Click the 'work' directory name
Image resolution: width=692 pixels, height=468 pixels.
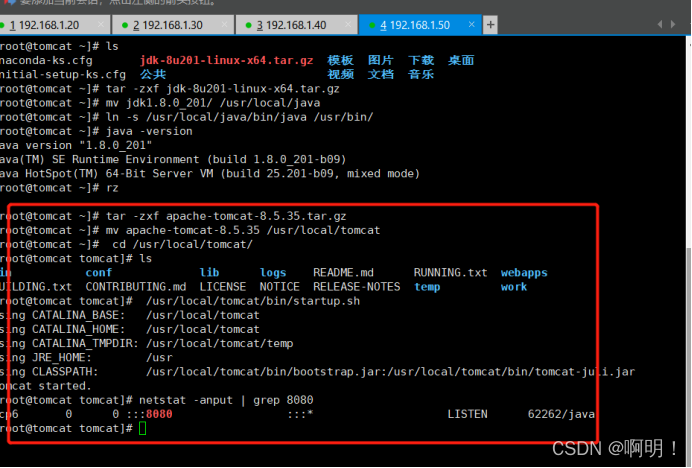tap(514, 287)
